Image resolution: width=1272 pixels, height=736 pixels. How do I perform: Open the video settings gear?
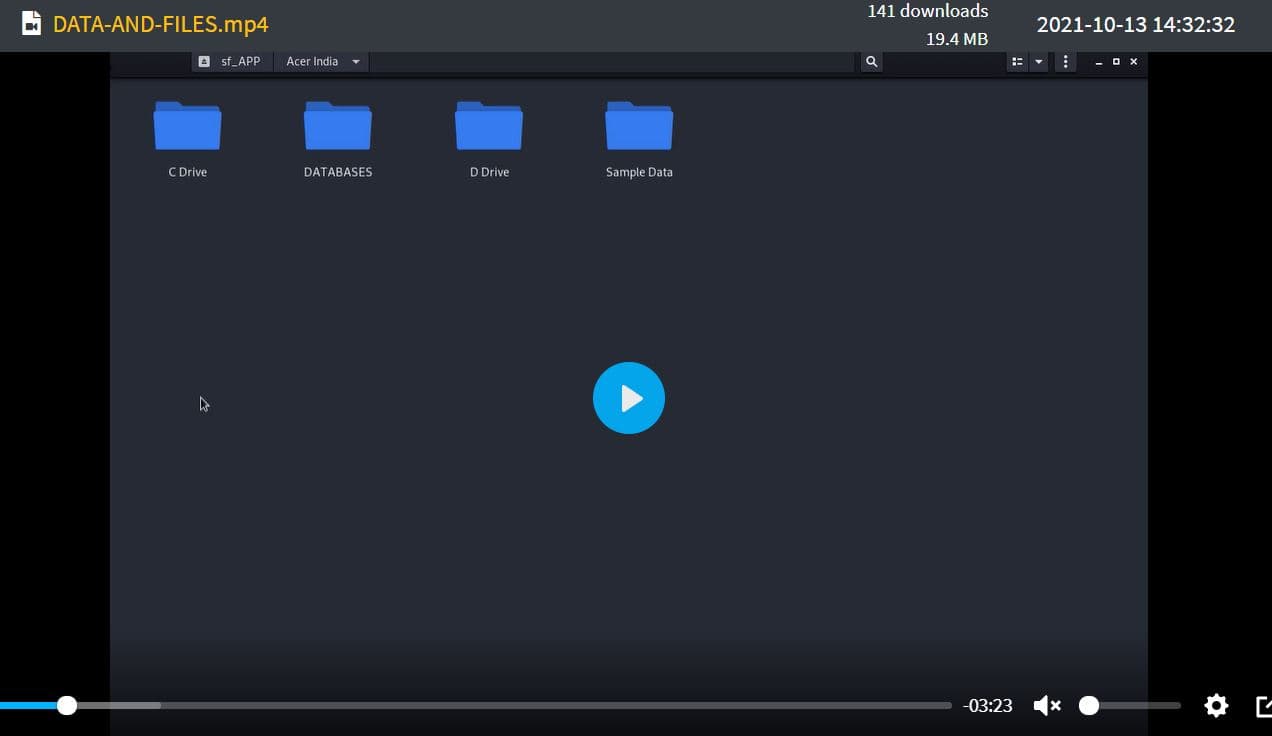[1216, 706]
